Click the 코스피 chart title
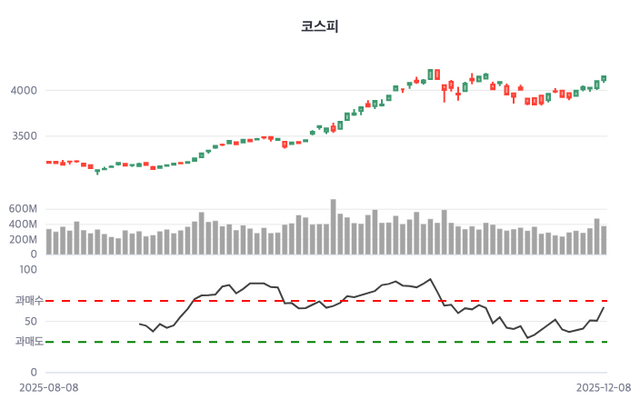Viewport: 640px width, 409px height. [320, 26]
